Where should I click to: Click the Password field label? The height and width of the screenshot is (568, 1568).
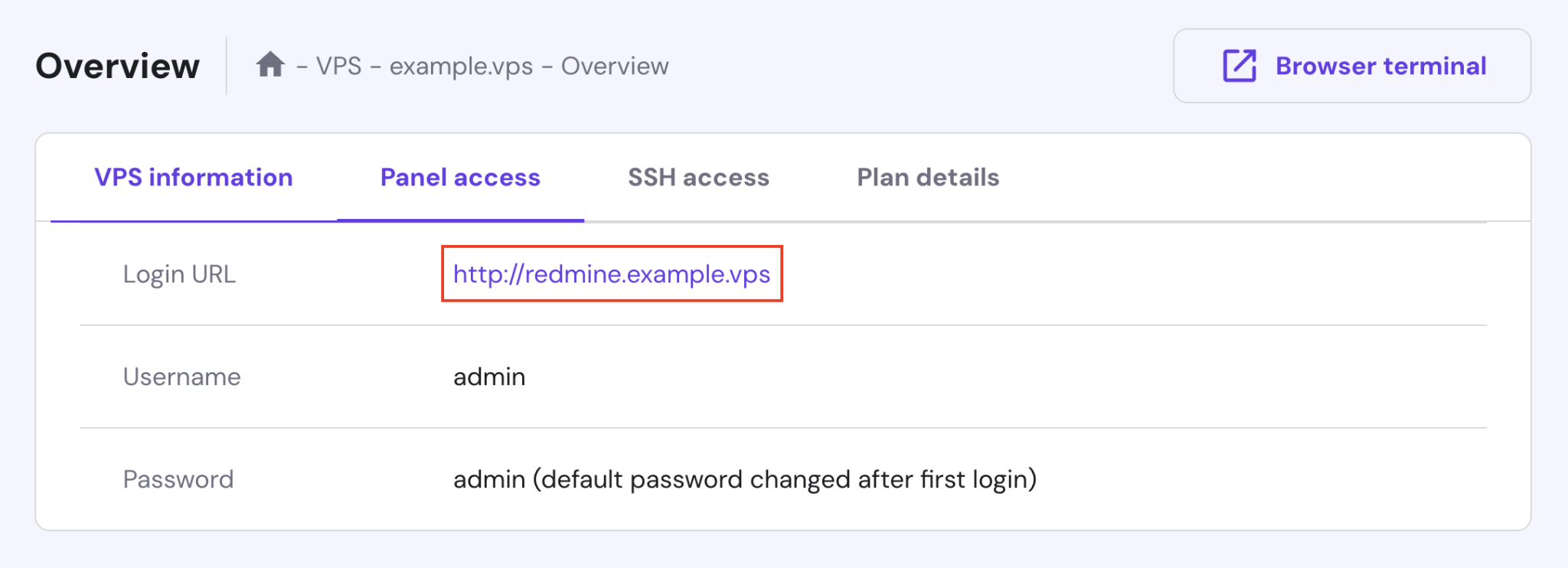pos(178,479)
